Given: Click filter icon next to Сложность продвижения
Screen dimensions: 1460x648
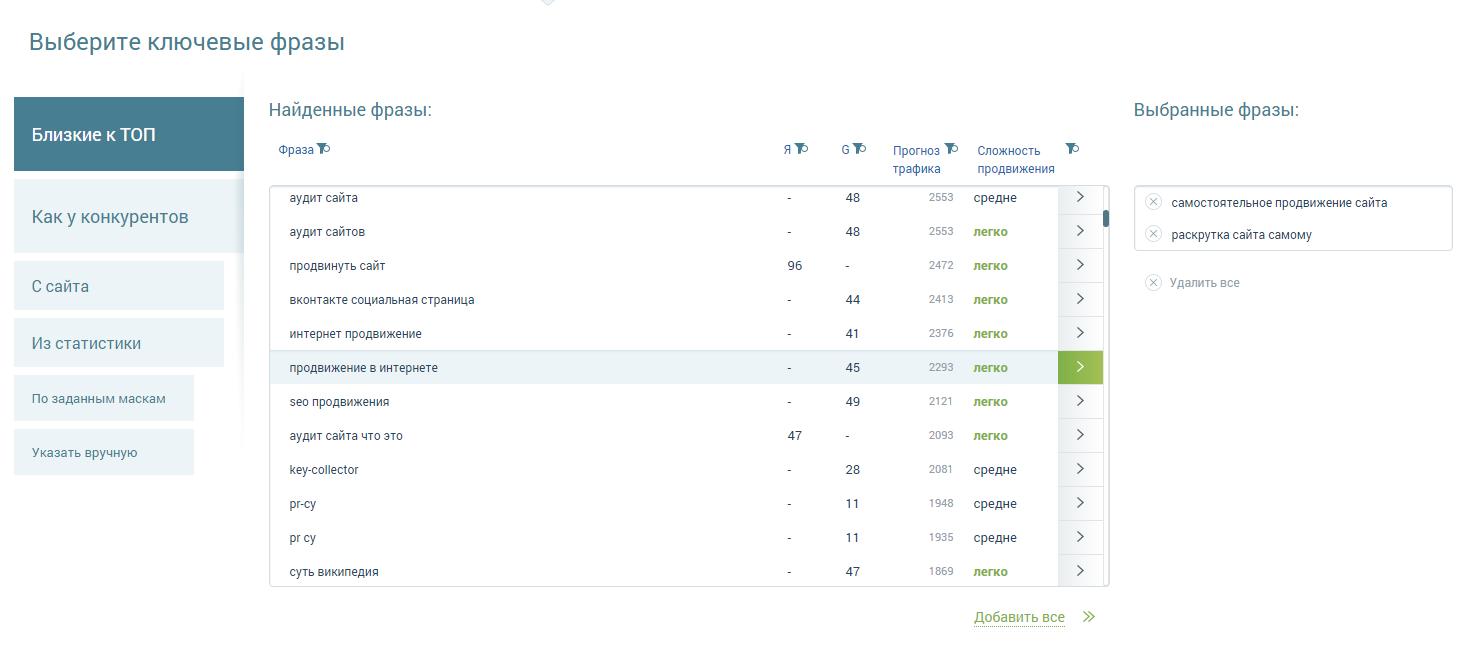Looking at the screenshot, I should pos(1072,149).
